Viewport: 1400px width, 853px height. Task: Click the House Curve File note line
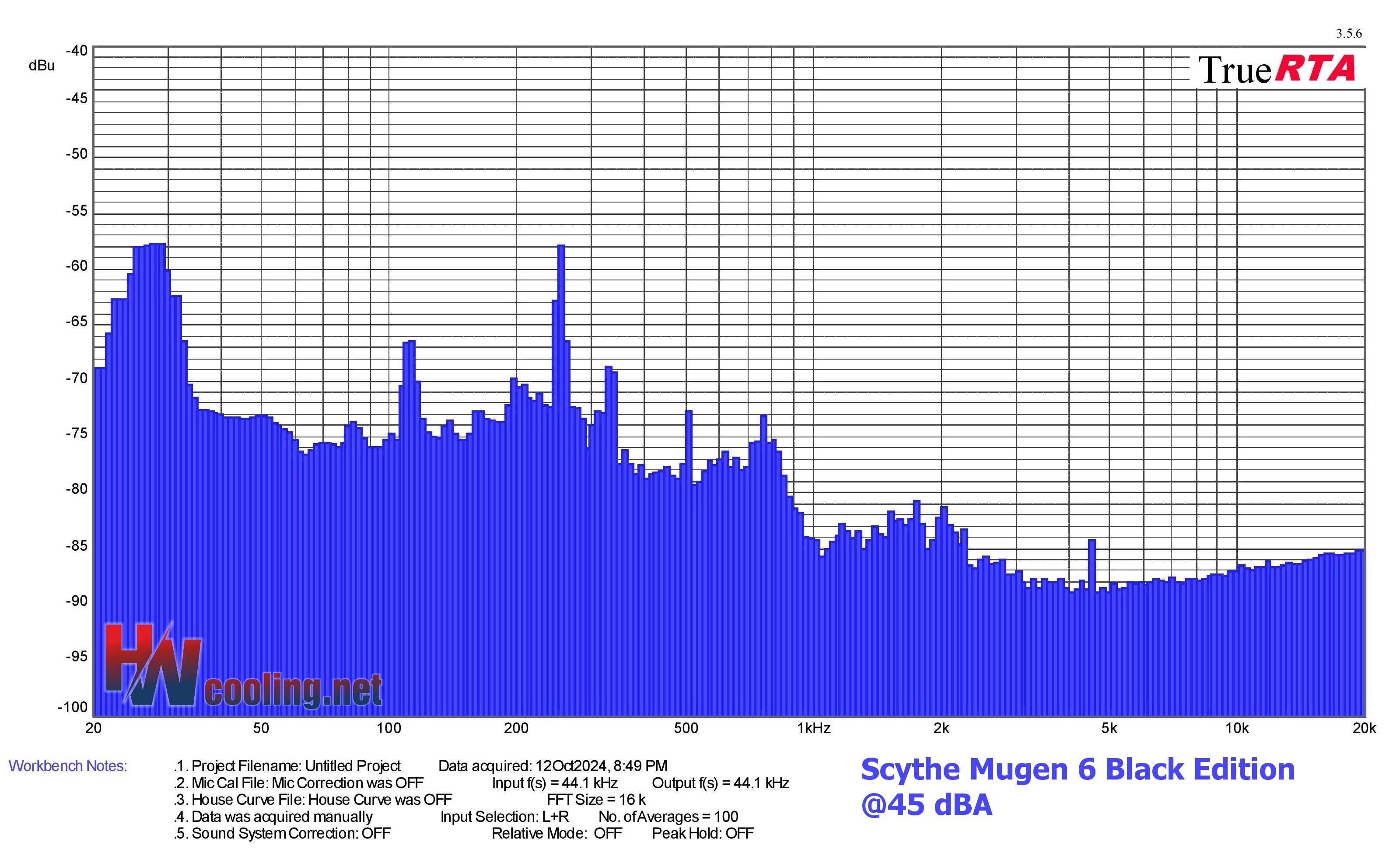313,800
